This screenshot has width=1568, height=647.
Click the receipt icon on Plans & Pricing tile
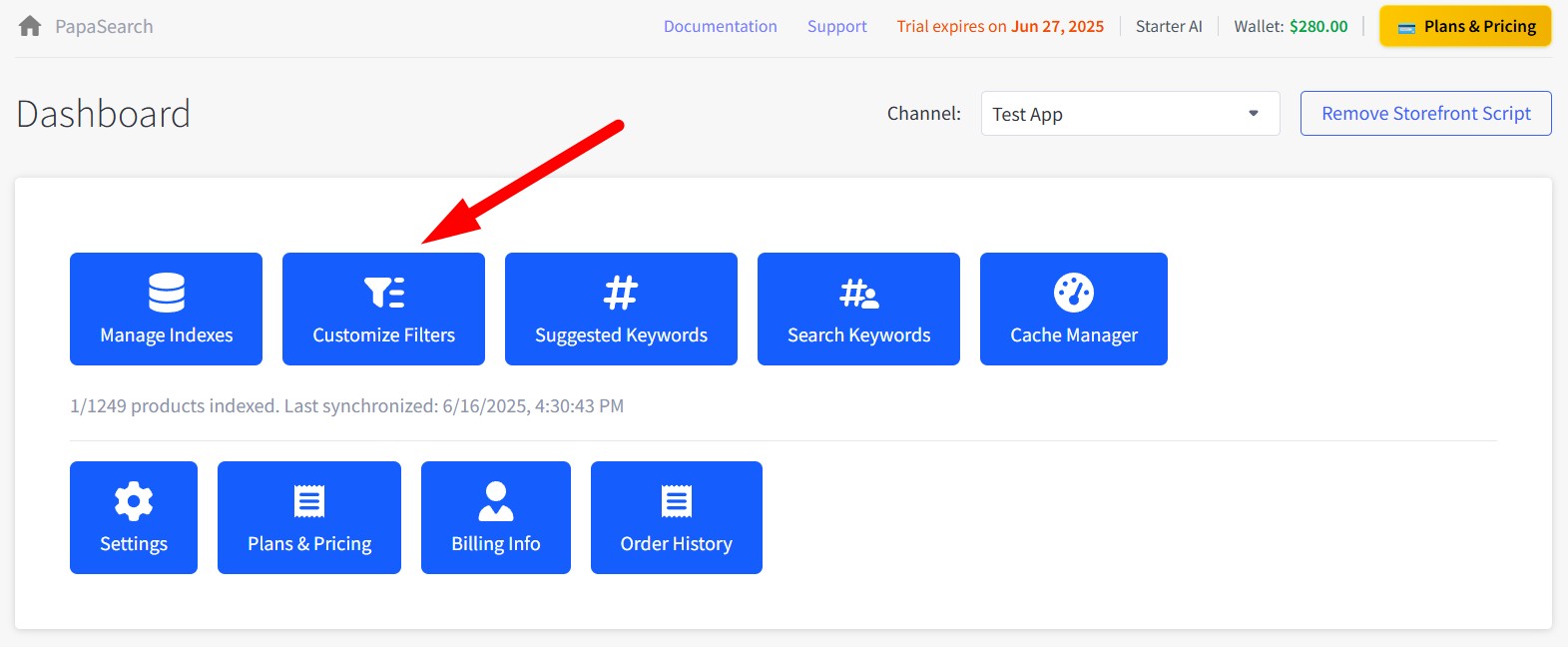[309, 501]
